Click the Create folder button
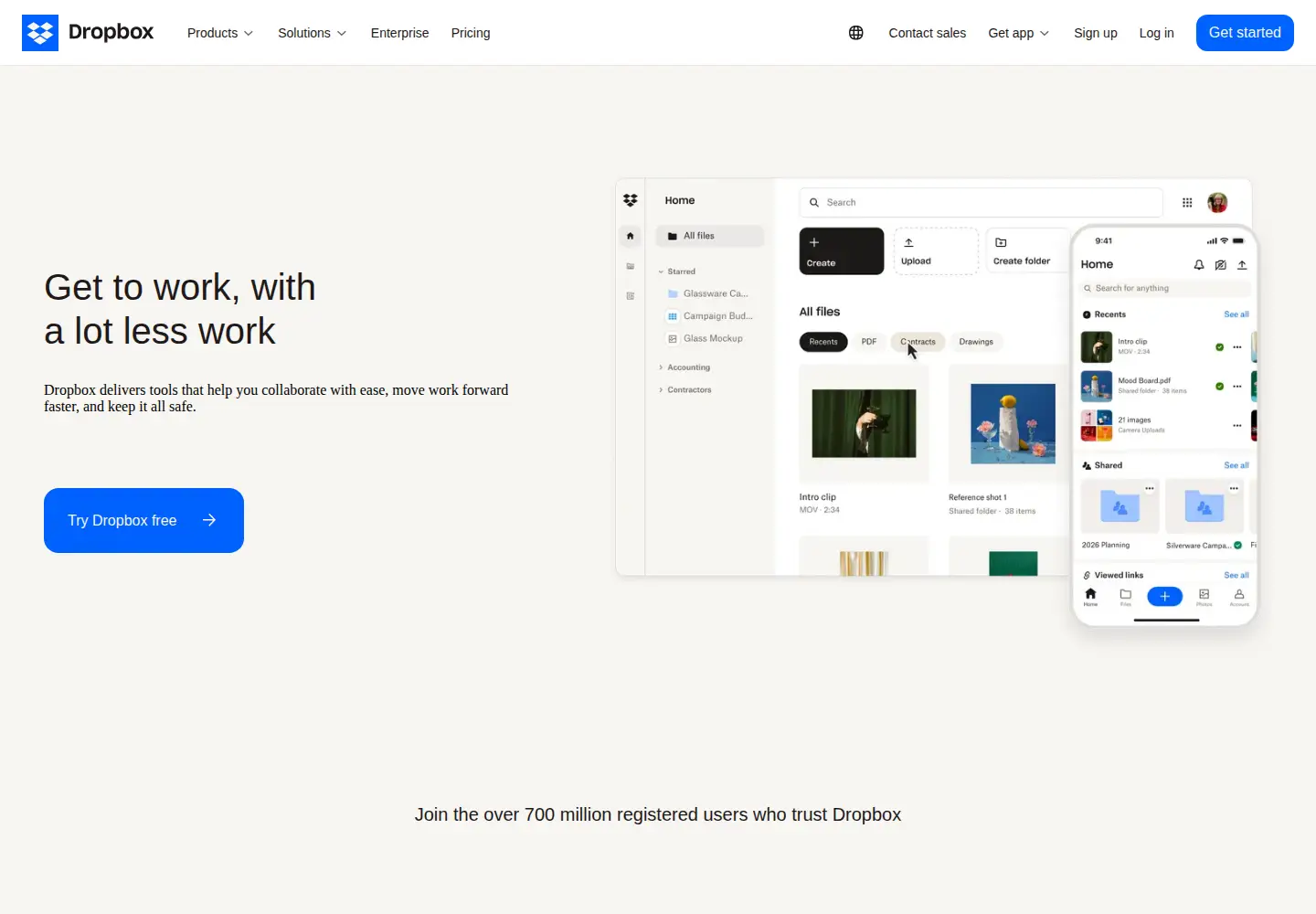Screen dimensions: 1316x914 (1027, 251)
